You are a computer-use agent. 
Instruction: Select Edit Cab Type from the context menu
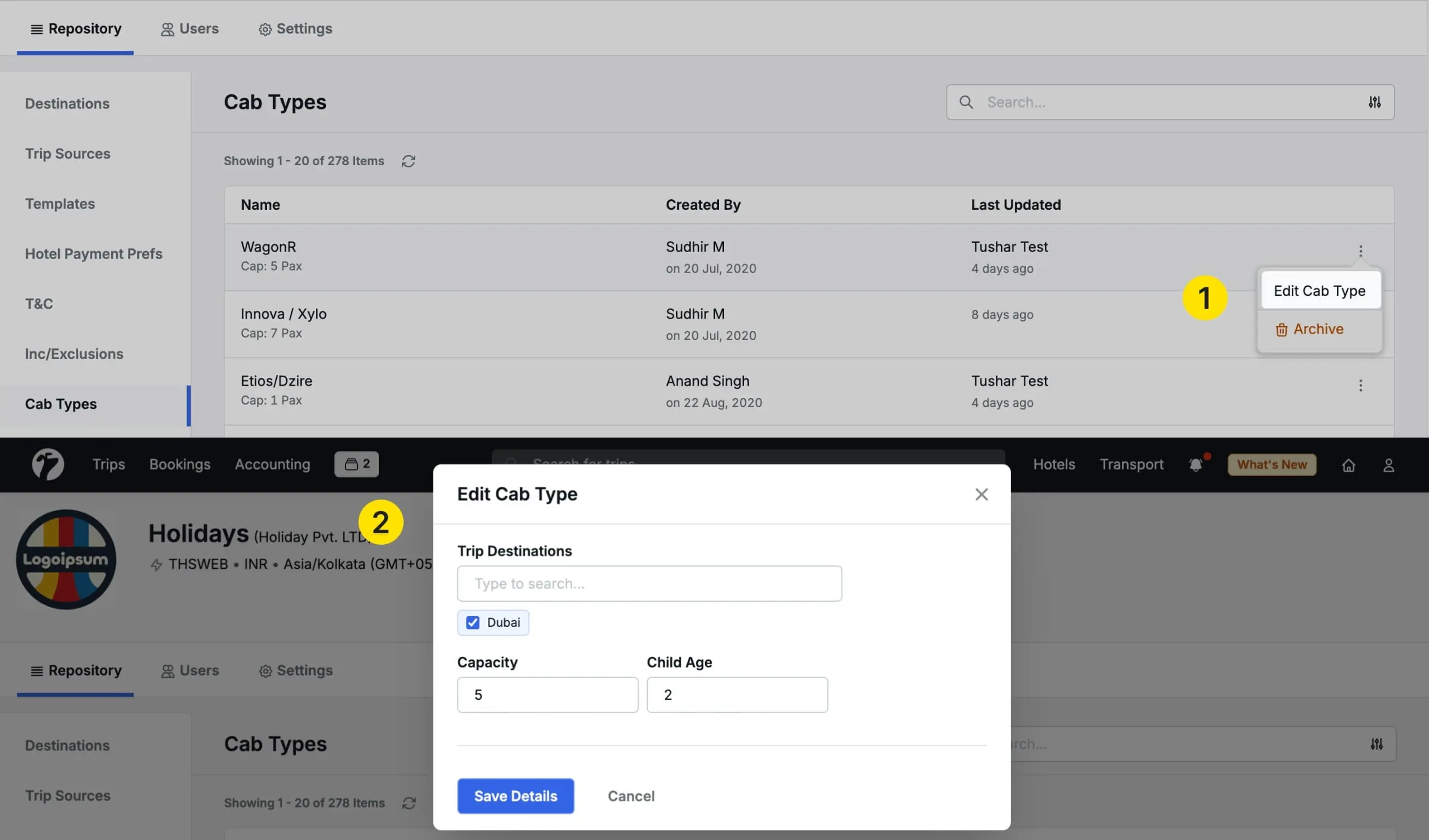(1319, 290)
